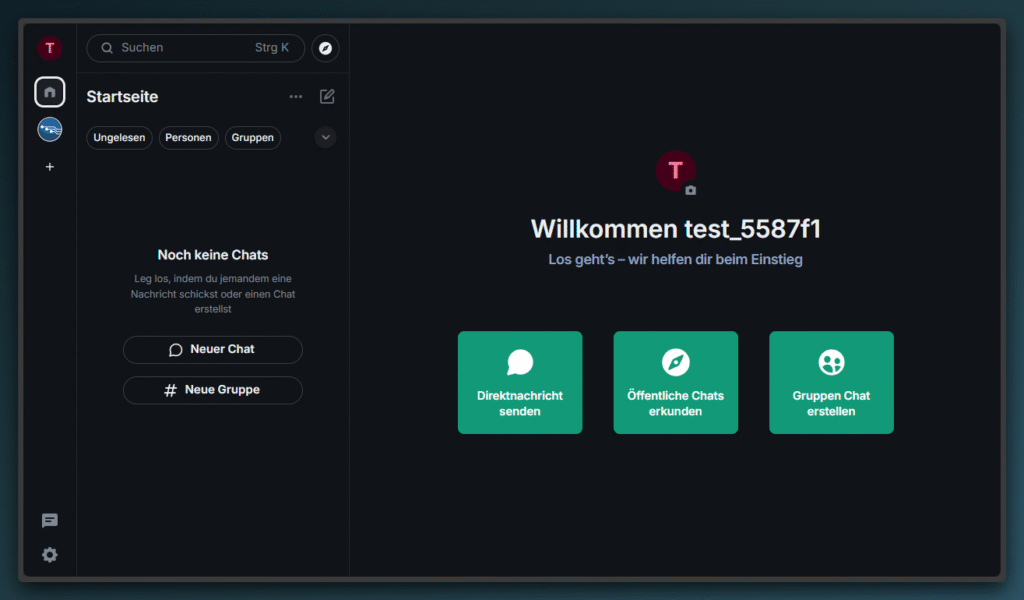Select the Direktnachricht senden card

coord(520,383)
